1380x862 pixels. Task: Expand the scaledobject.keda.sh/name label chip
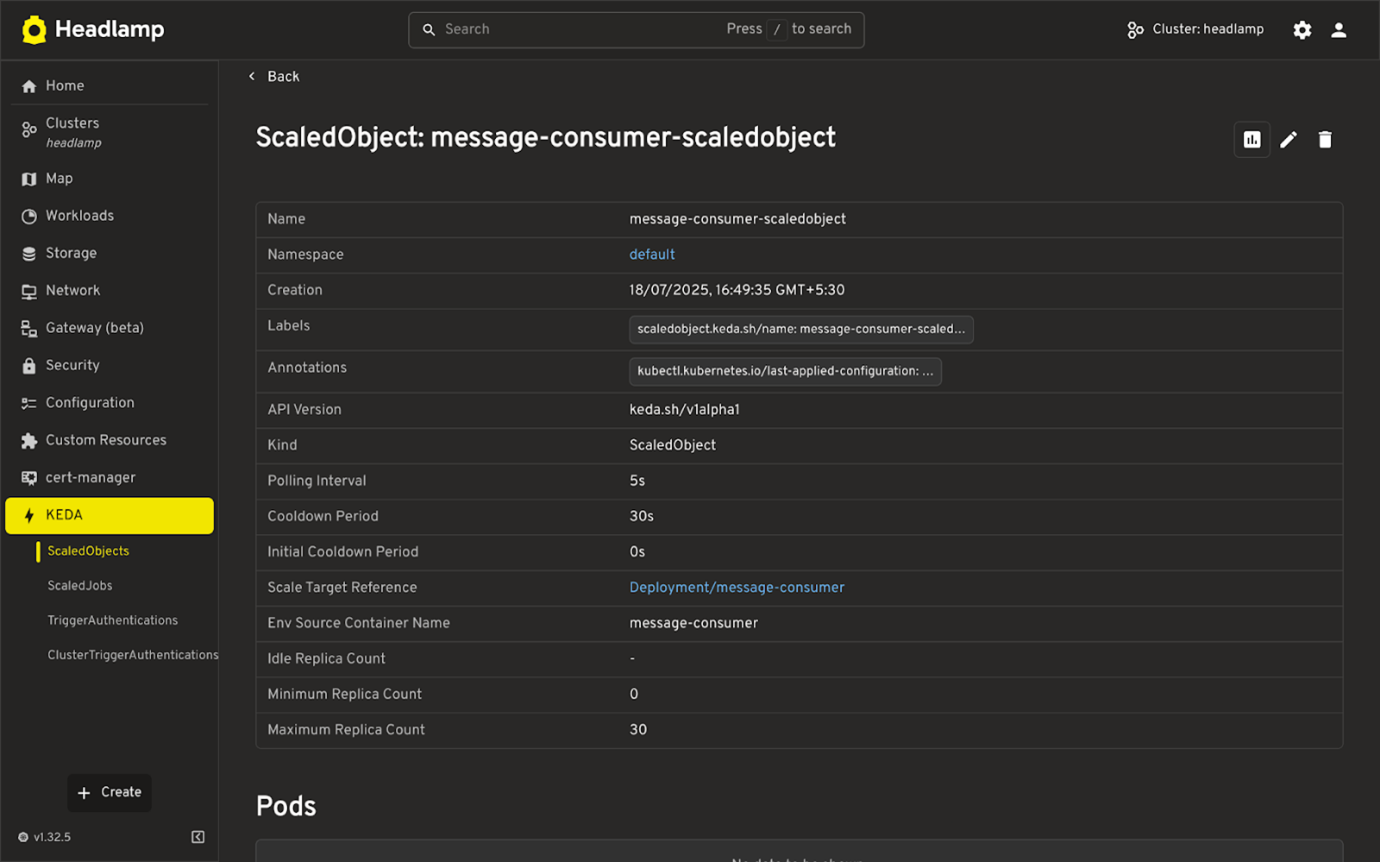pos(801,329)
